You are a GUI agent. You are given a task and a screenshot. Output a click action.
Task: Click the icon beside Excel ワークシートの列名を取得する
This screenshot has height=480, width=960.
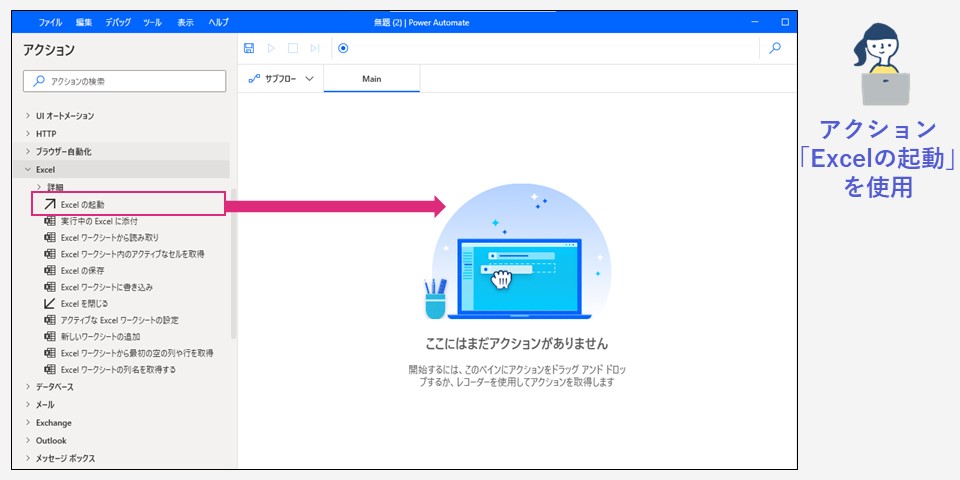point(50,369)
